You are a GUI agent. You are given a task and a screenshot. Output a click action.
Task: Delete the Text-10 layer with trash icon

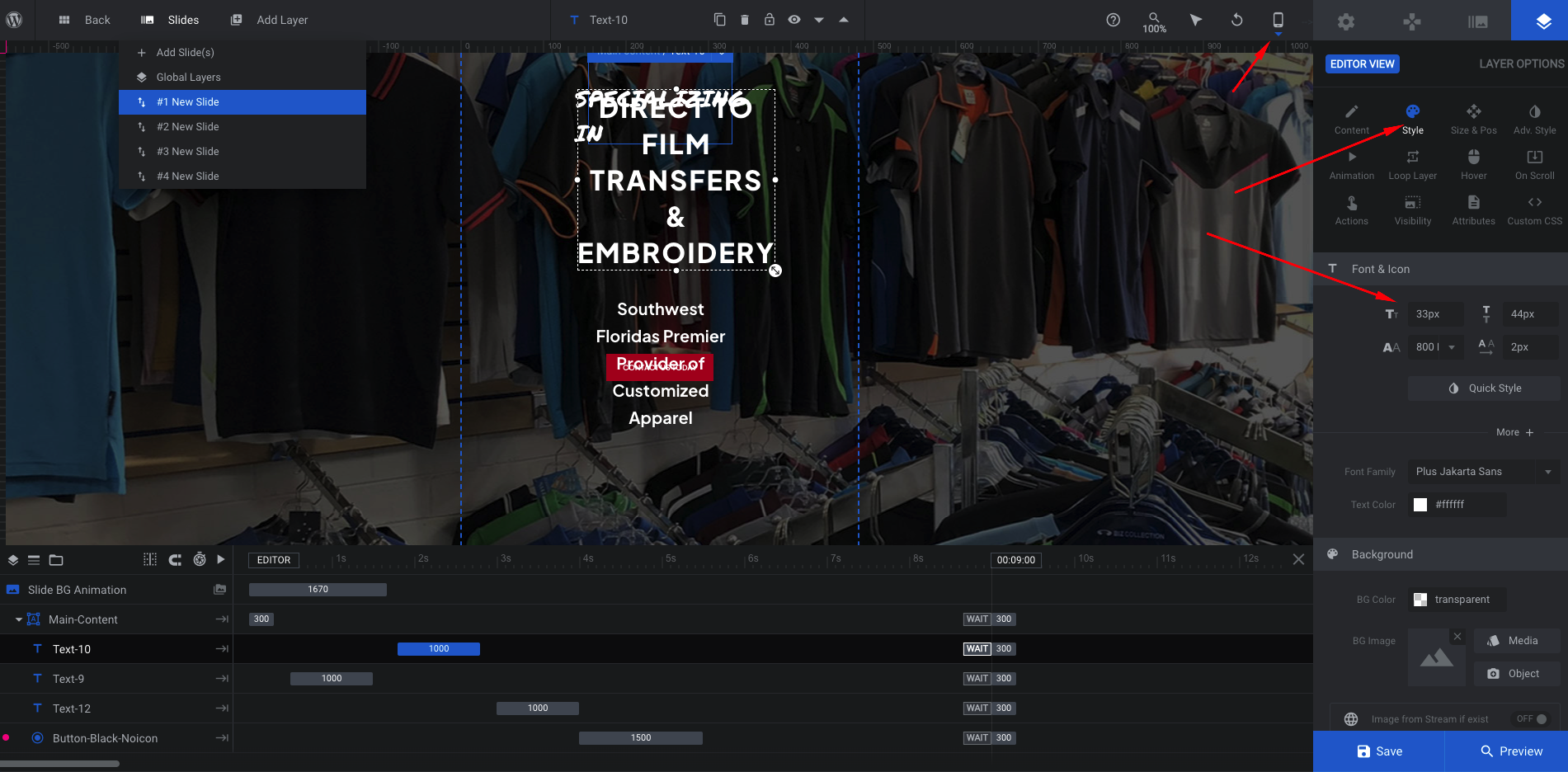(x=745, y=20)
